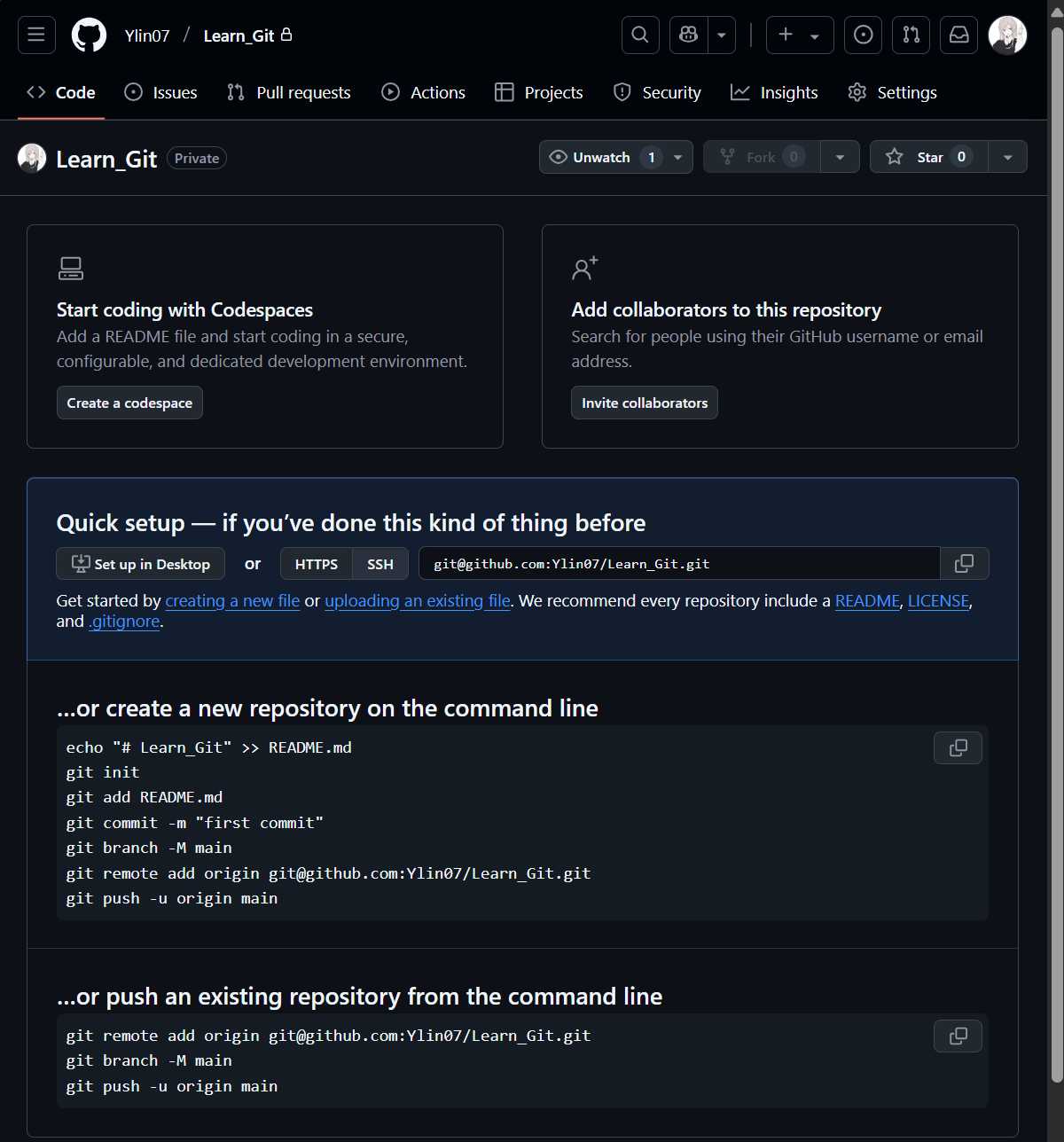
Task: Open the LICENSE link
Action: (x=938, y=601)
